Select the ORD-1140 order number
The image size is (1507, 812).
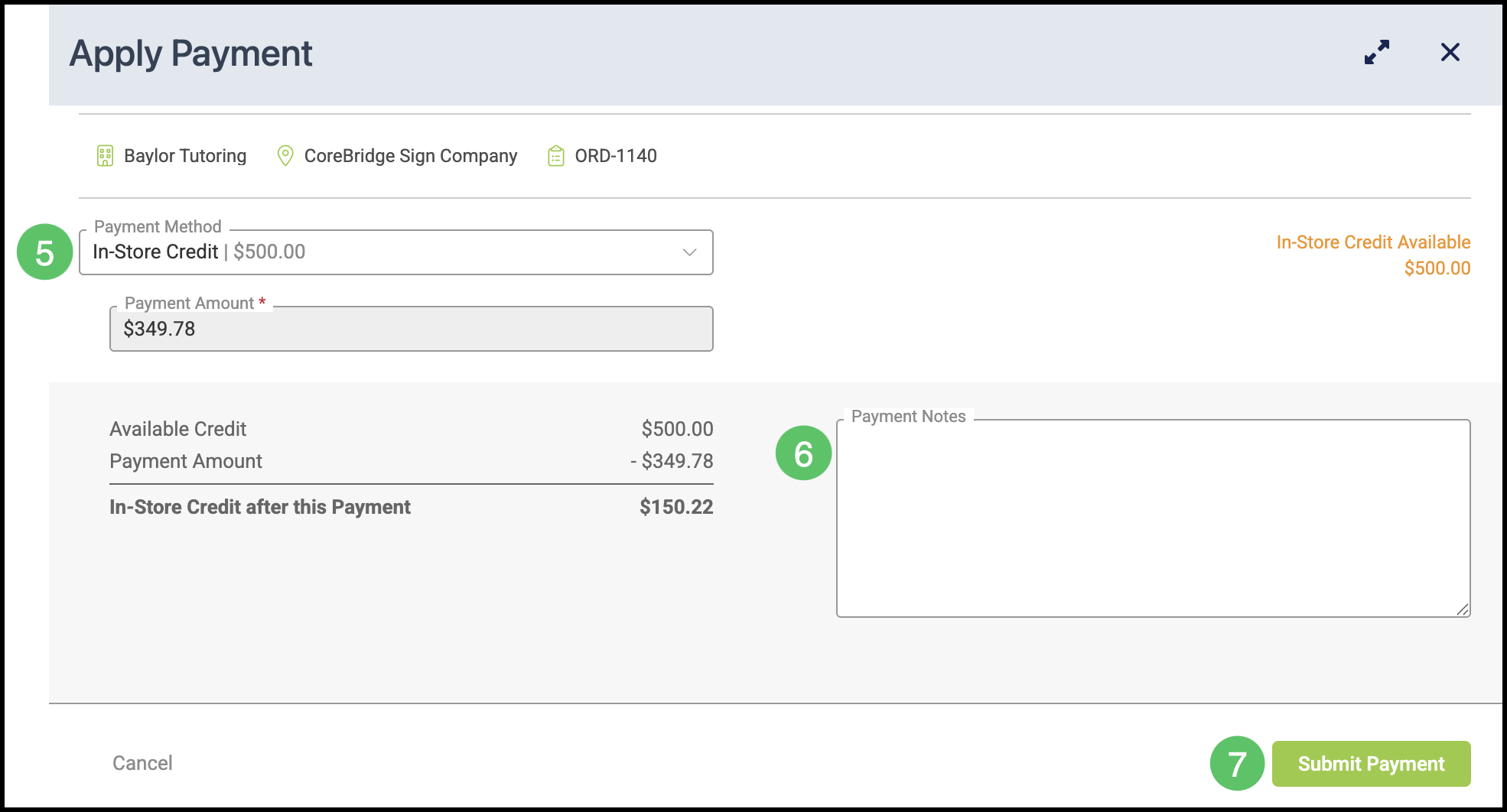tap(616, 156)
